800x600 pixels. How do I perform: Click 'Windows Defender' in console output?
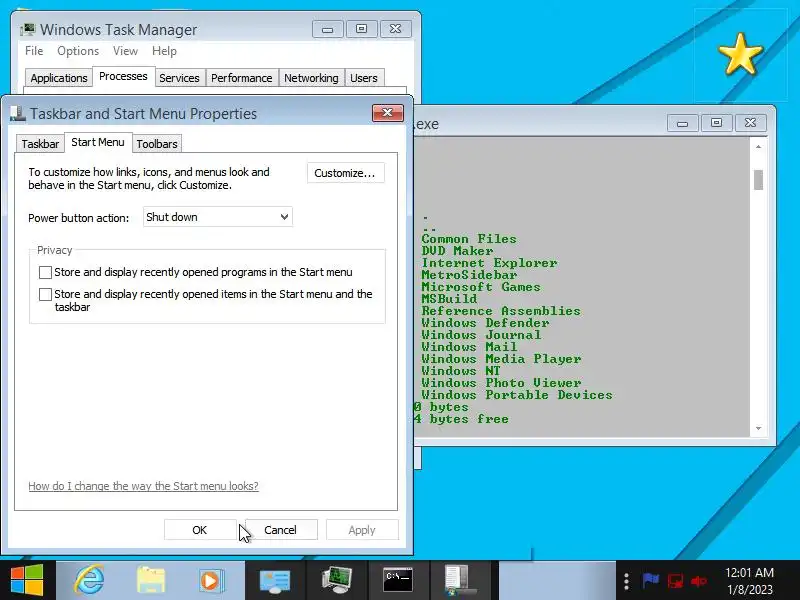pos(485,323)
